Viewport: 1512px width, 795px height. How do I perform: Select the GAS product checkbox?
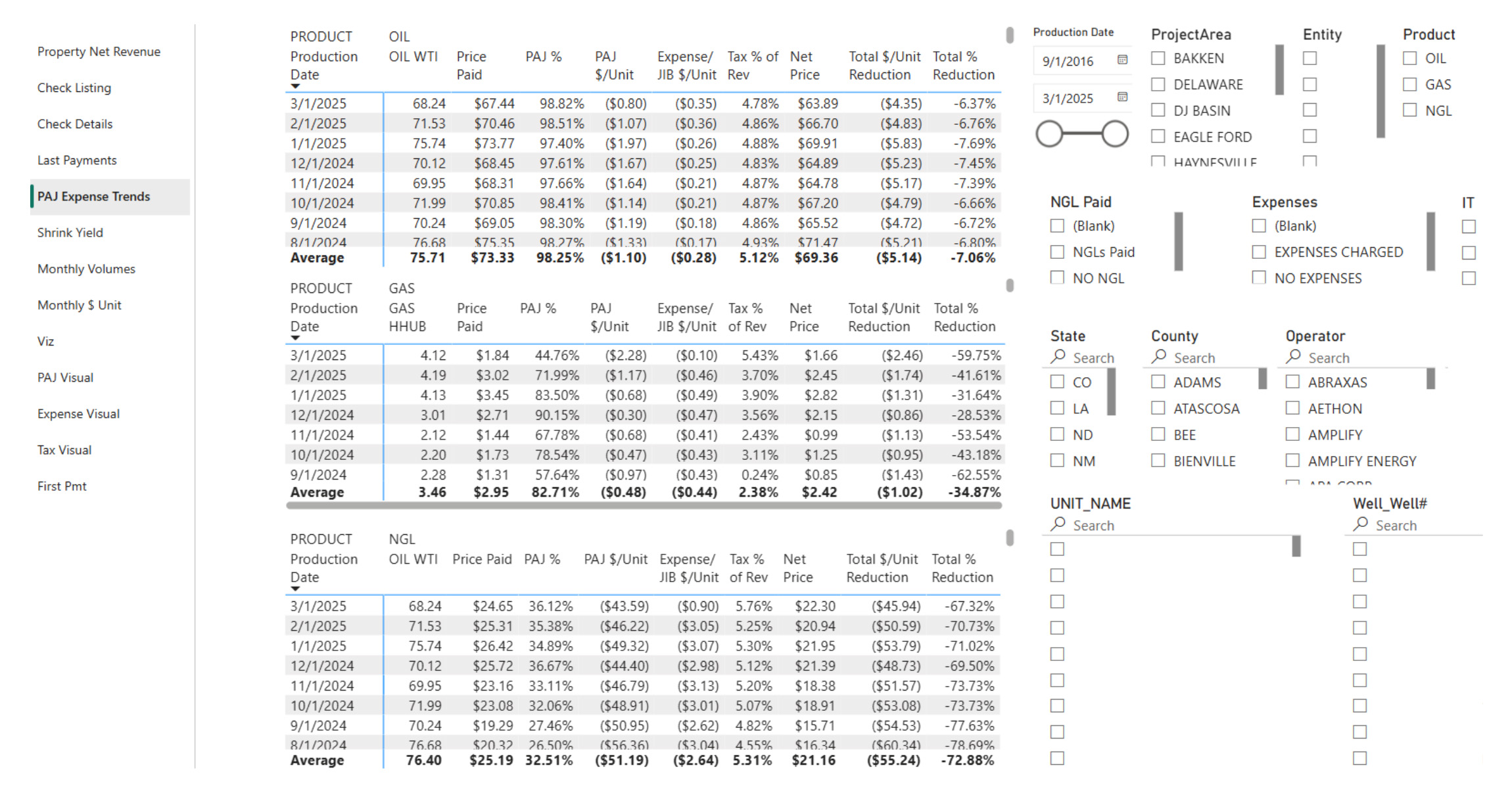(1409, 85)
